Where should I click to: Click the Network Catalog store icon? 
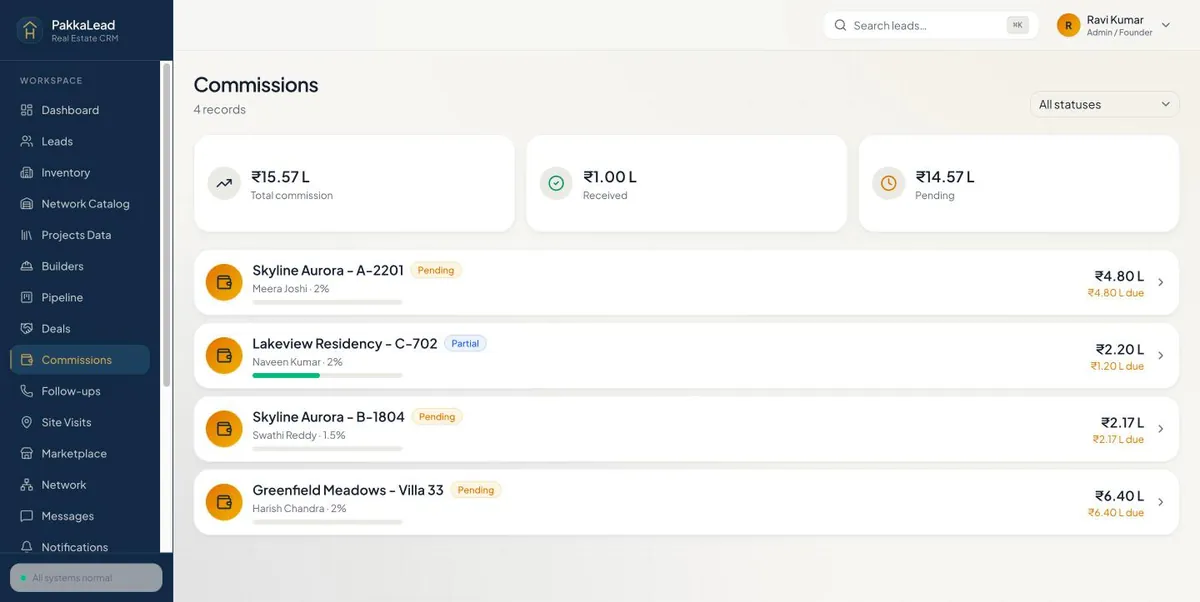point(27,203)
